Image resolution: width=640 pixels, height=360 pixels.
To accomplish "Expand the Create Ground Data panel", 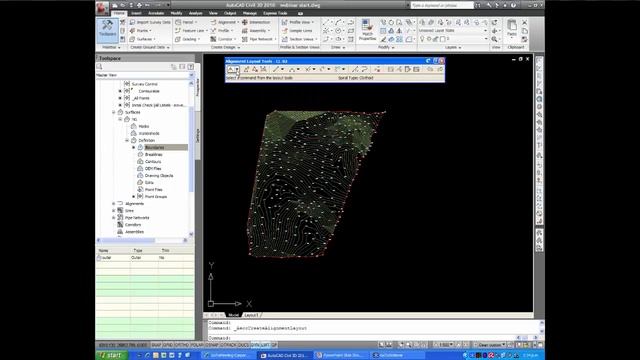I will coord(149,47).
